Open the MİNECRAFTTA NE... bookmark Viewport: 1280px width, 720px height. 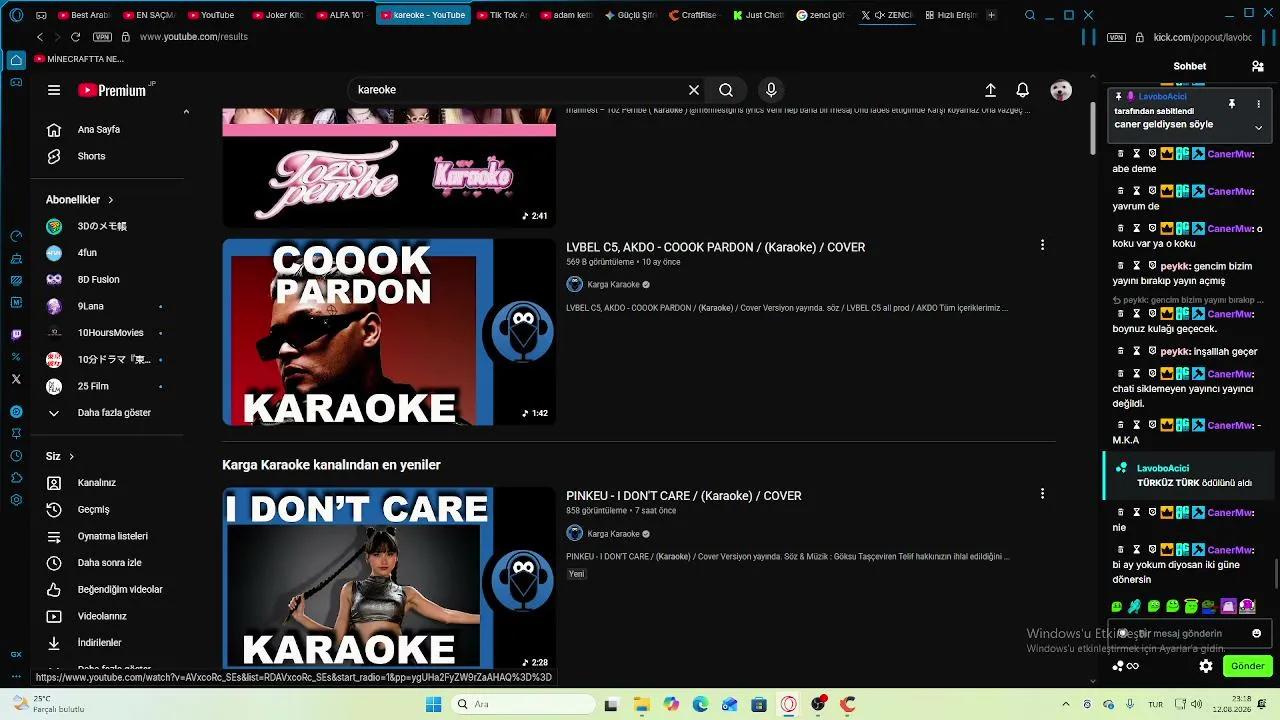pos(80,59)
